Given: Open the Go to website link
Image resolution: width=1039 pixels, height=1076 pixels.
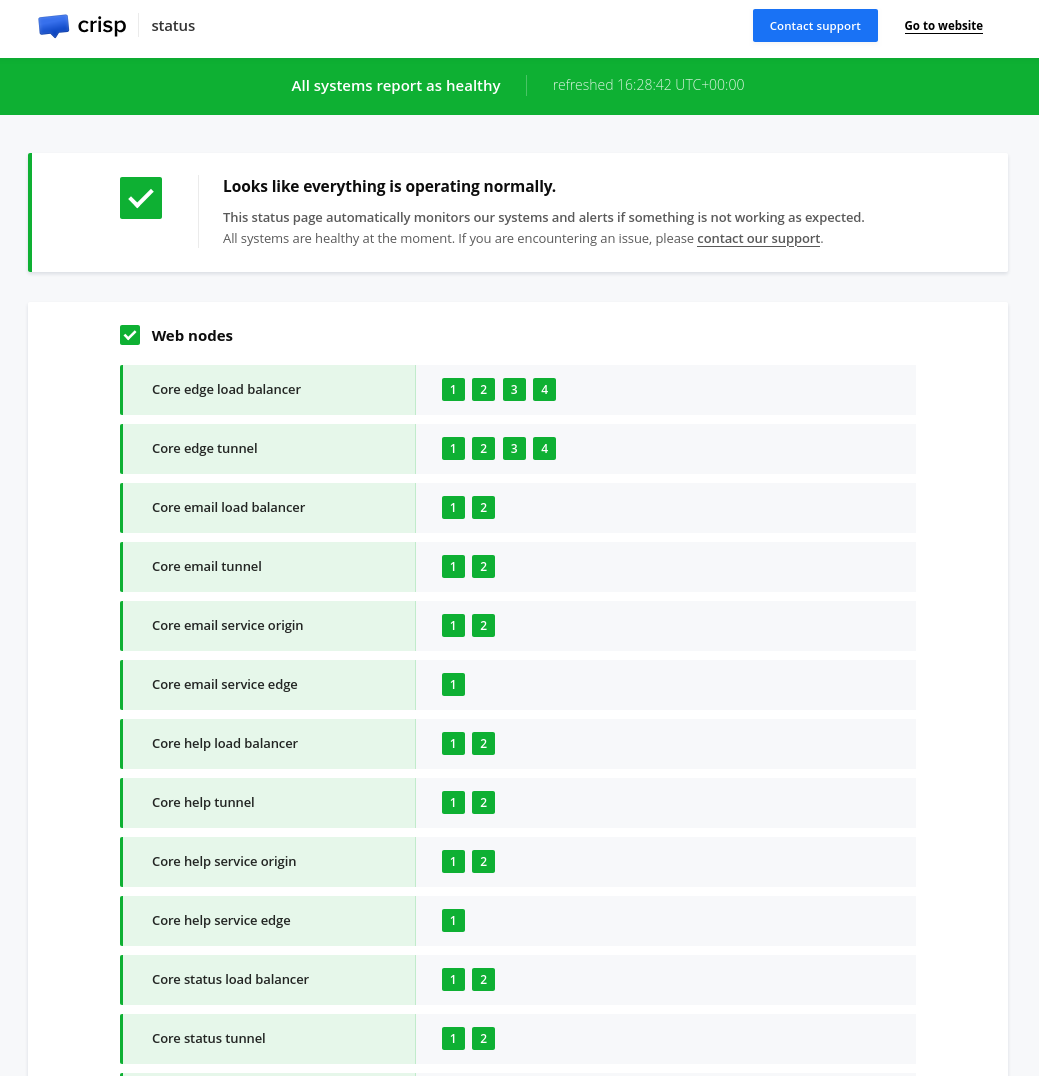Looking at the screenshot, I should (943, 26).
